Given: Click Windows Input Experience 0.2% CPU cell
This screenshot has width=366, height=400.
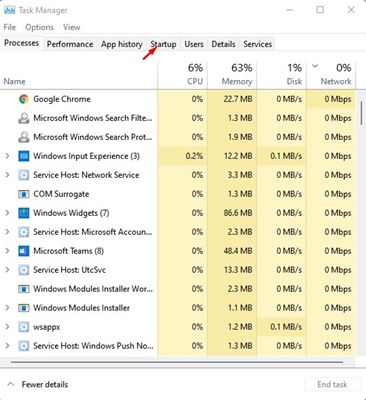Looking at the screenshot, I should click(x=183, y=156).
